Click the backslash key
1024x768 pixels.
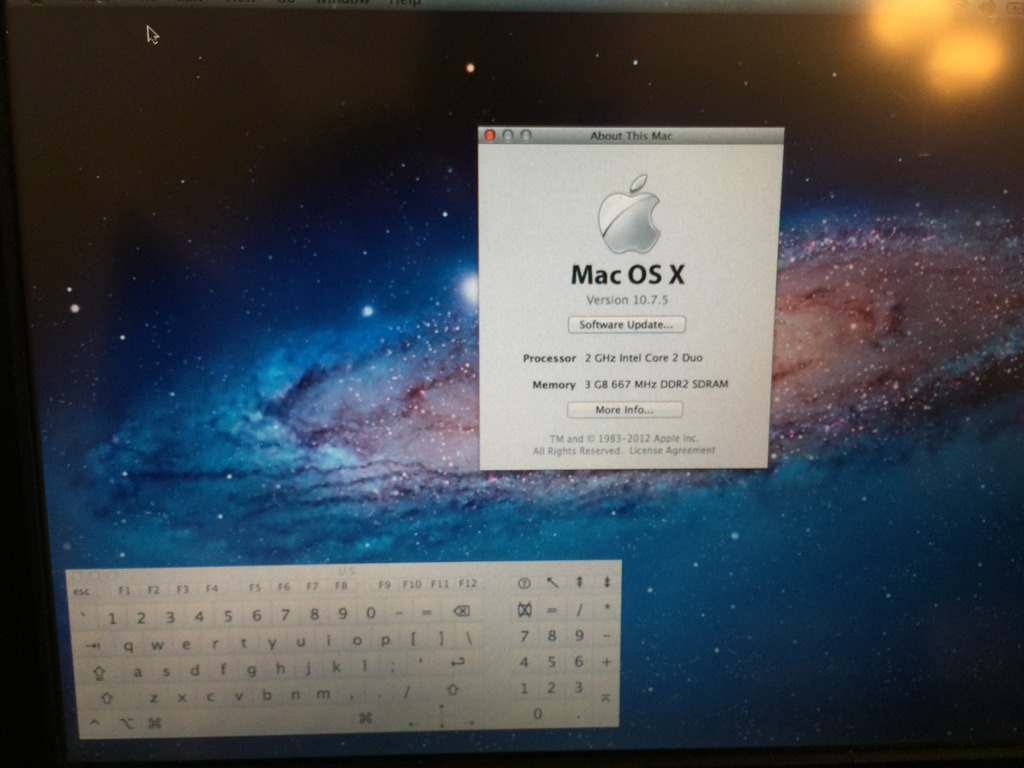click(468, 638)
